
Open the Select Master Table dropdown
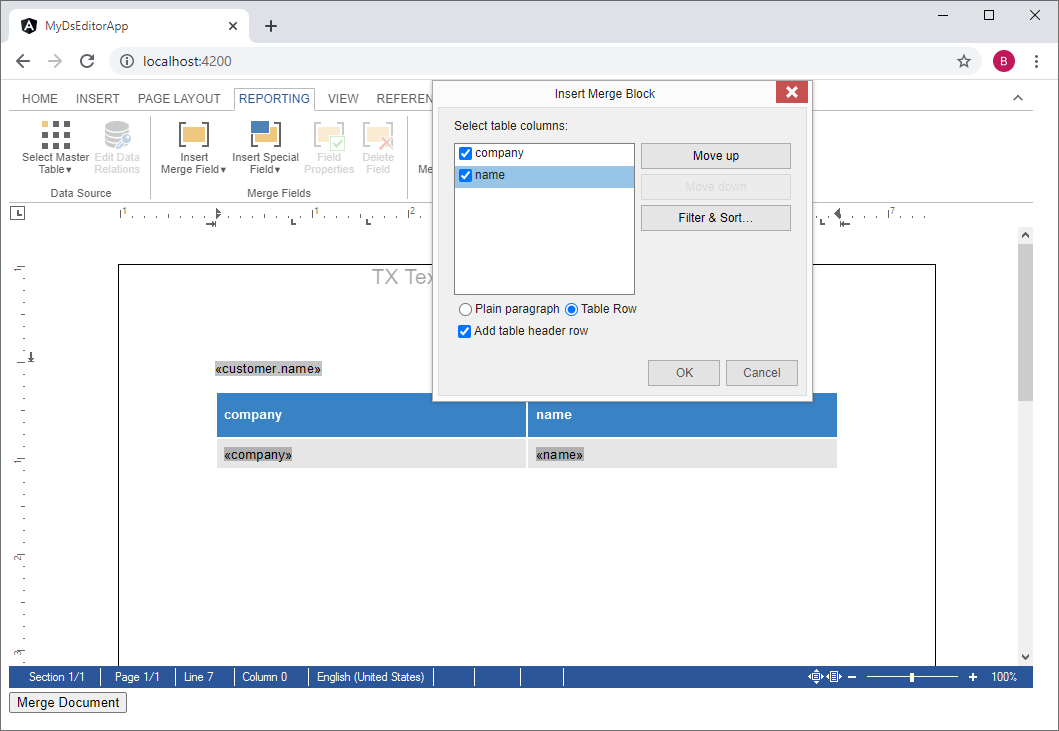pyautogui.click(x=55, y=147)
